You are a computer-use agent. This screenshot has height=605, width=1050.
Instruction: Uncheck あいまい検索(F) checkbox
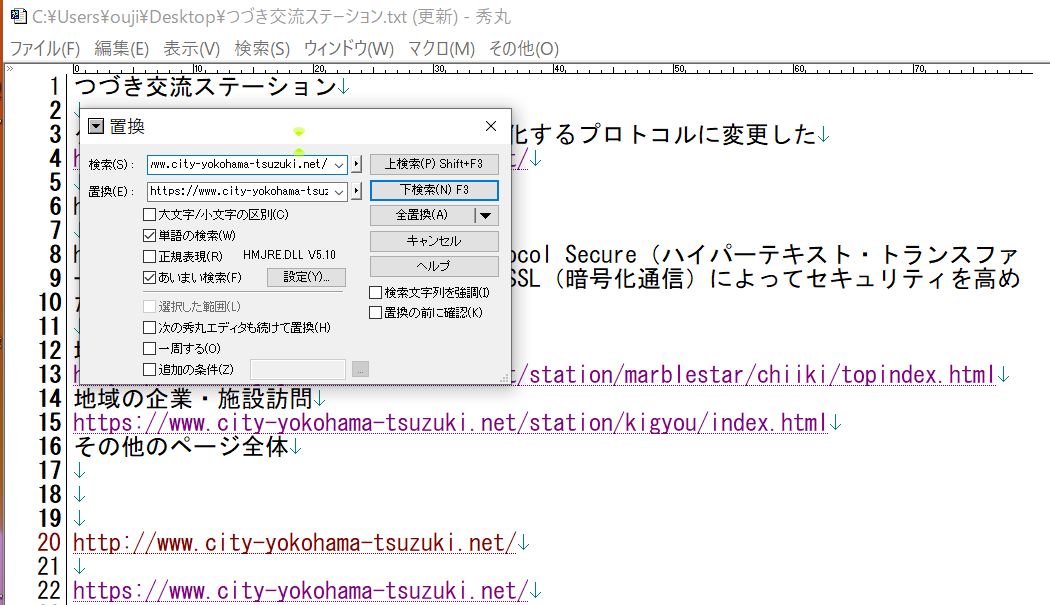point(149,277)
